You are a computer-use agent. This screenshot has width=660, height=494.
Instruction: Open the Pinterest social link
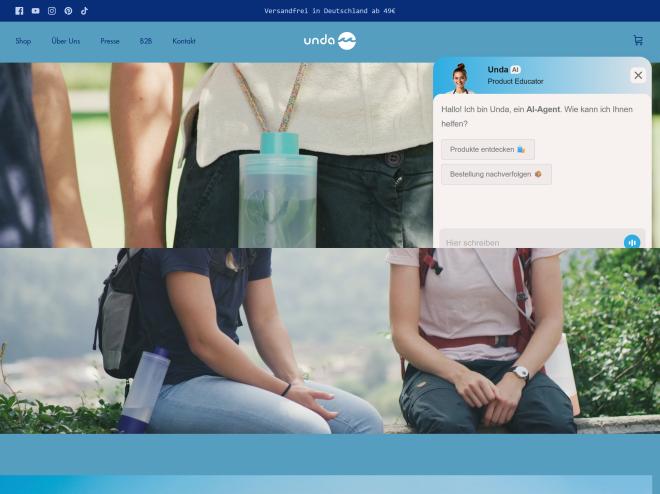tap(68, 11)
